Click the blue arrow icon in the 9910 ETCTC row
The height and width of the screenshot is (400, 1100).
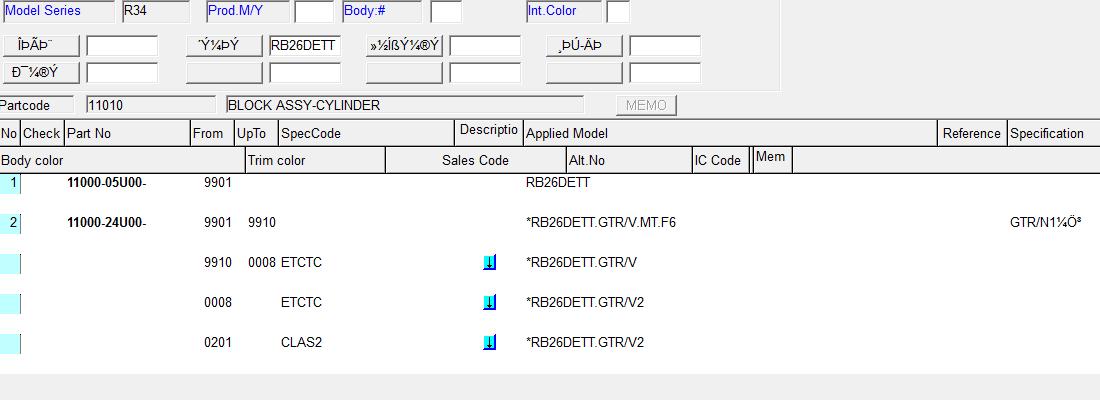tap(489, 262)
